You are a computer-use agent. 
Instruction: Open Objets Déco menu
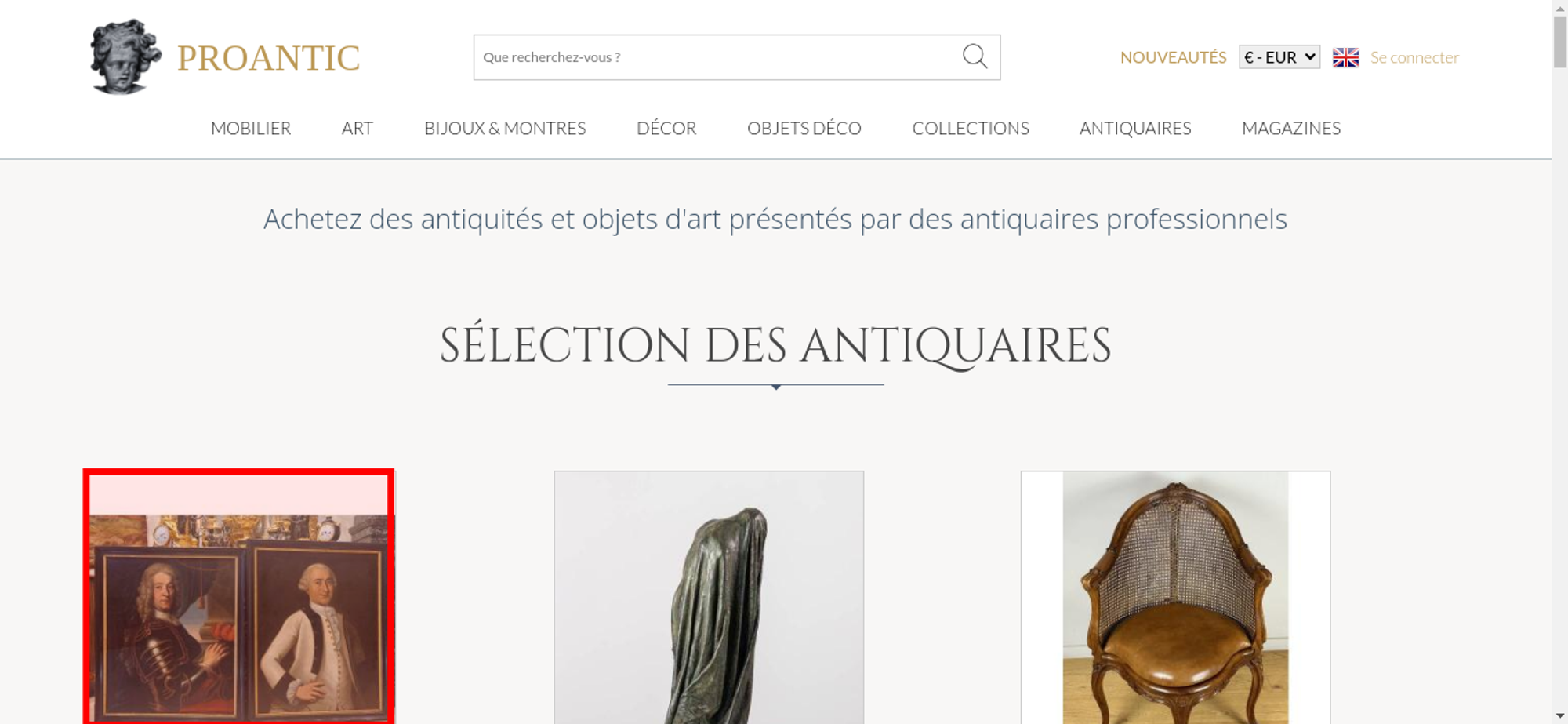[804, 128]
